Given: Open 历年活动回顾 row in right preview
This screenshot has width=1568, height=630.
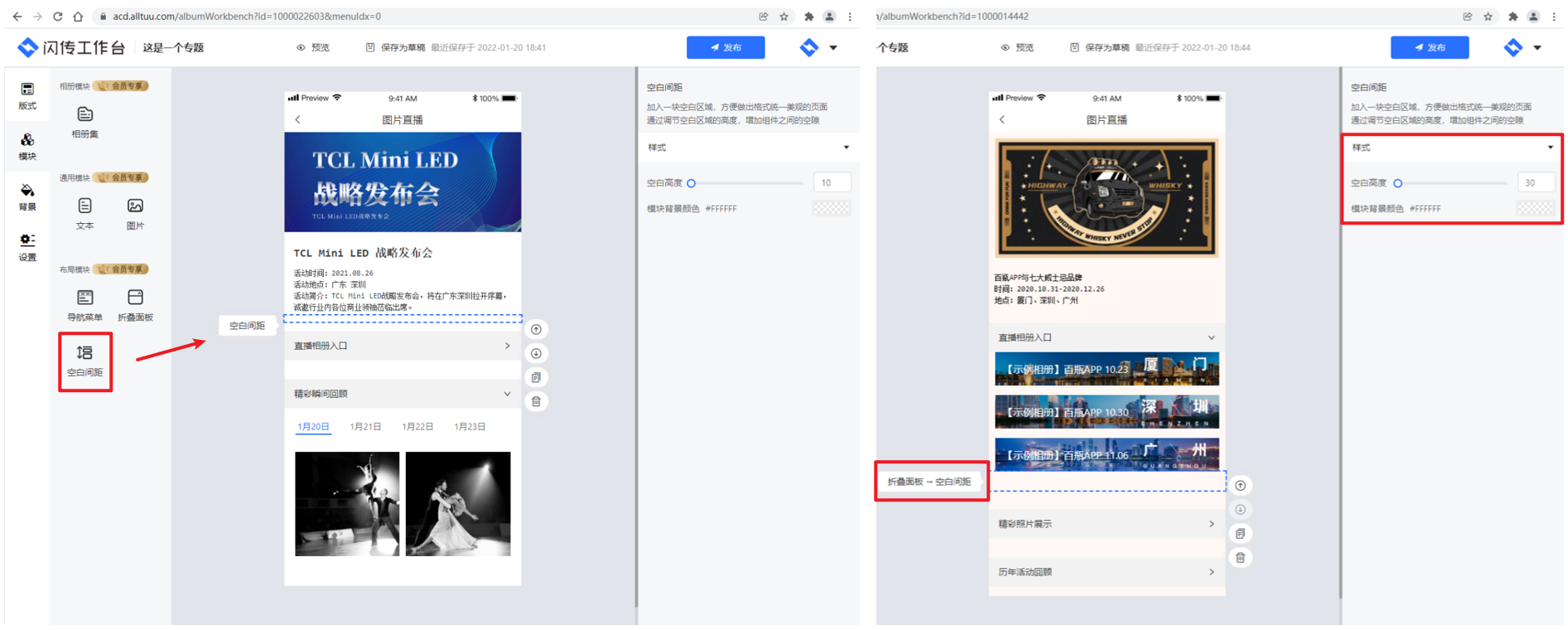Looking at the screenshot, I should pyautogui.click(x=1107, y=572).
